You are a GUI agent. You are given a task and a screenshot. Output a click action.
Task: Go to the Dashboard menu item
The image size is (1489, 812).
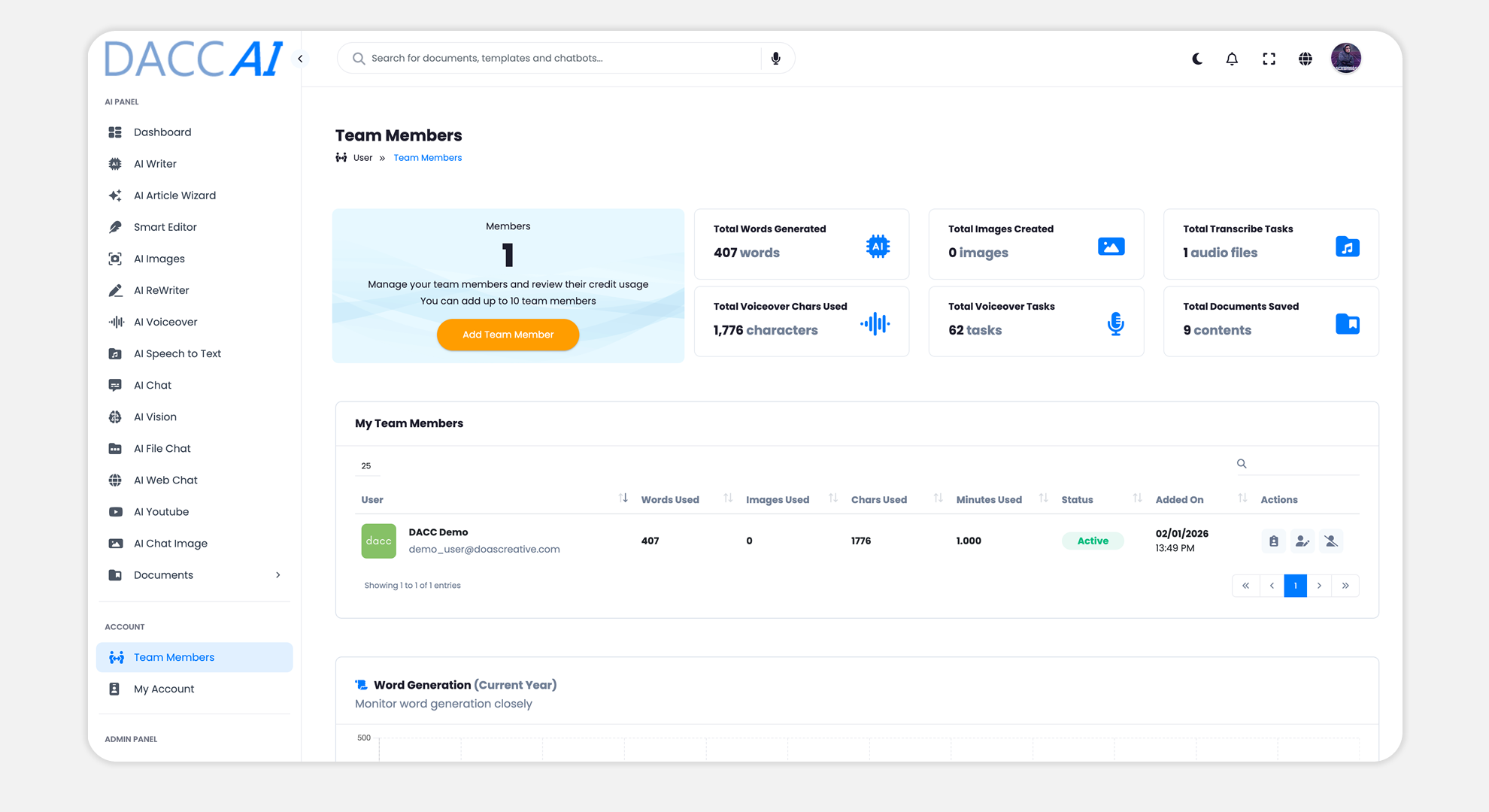pos(162,132)
